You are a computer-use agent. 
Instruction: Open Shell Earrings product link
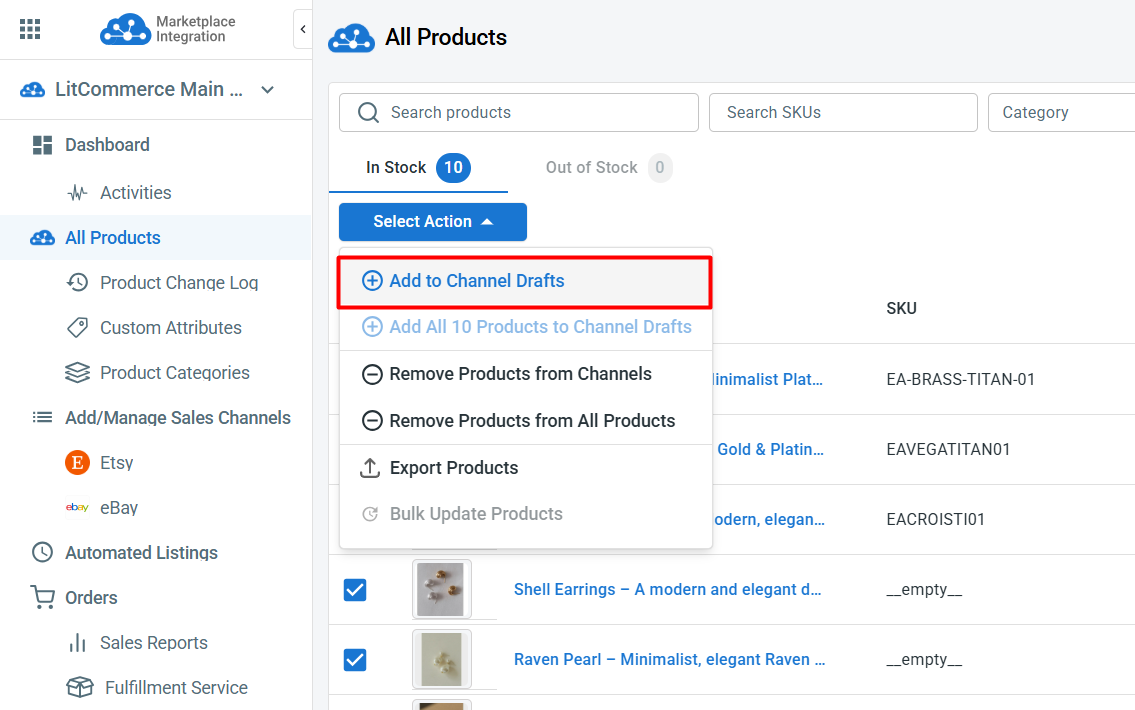point(667,589)
